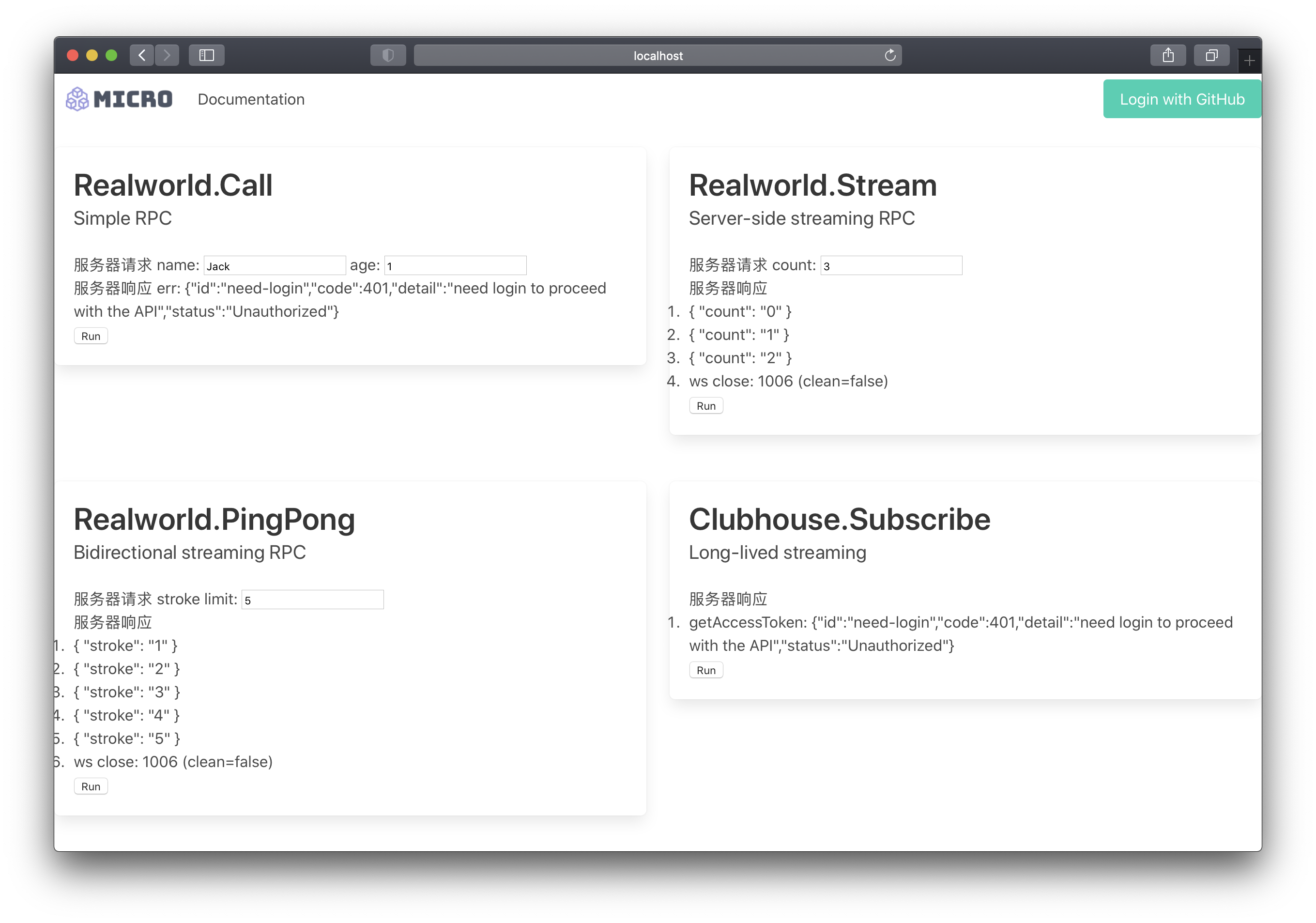Open the privacy shield icon
The image size is (1316, 923).
(388, 55)
